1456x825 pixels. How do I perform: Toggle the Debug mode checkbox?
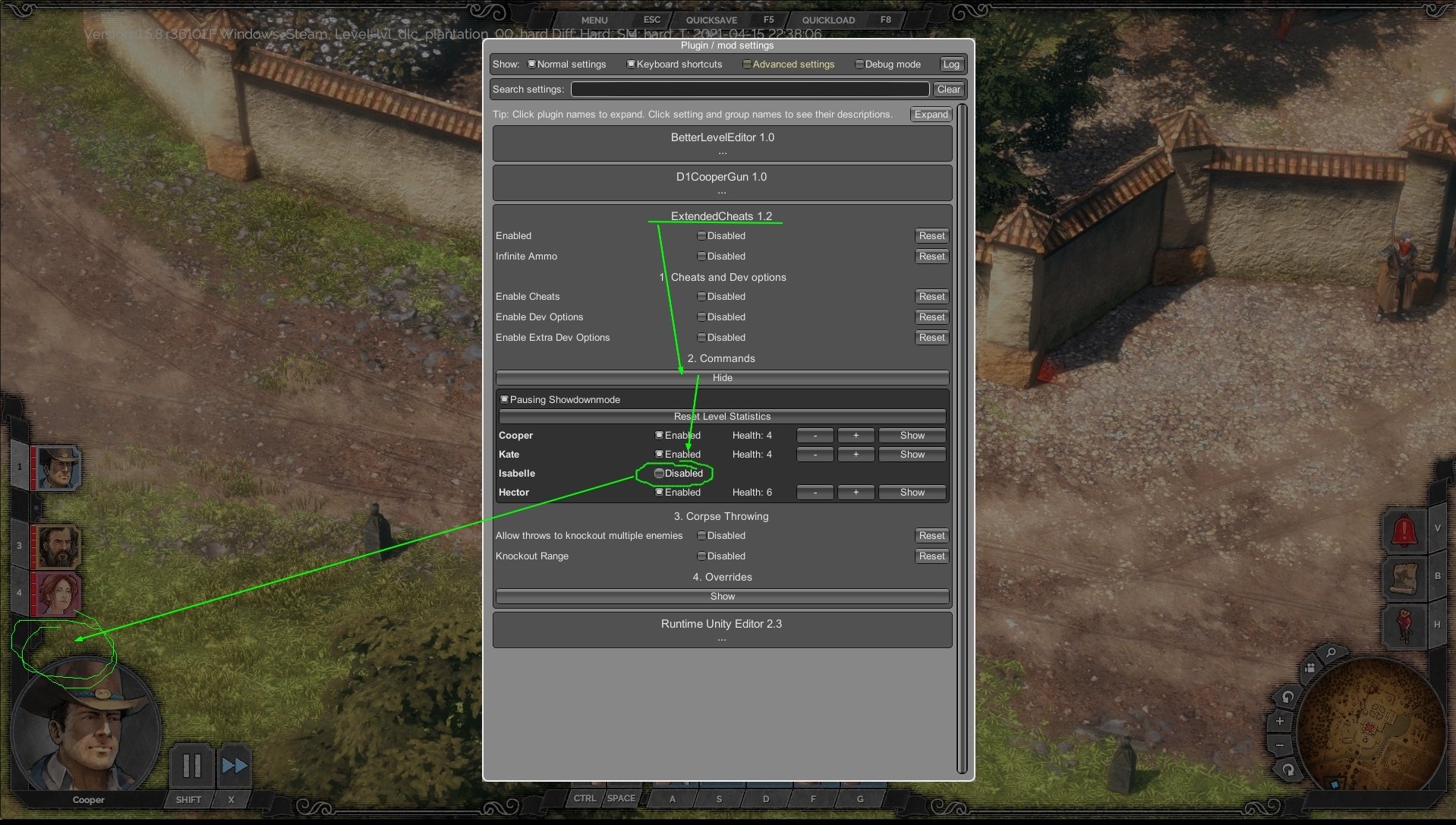coord(859,64)
